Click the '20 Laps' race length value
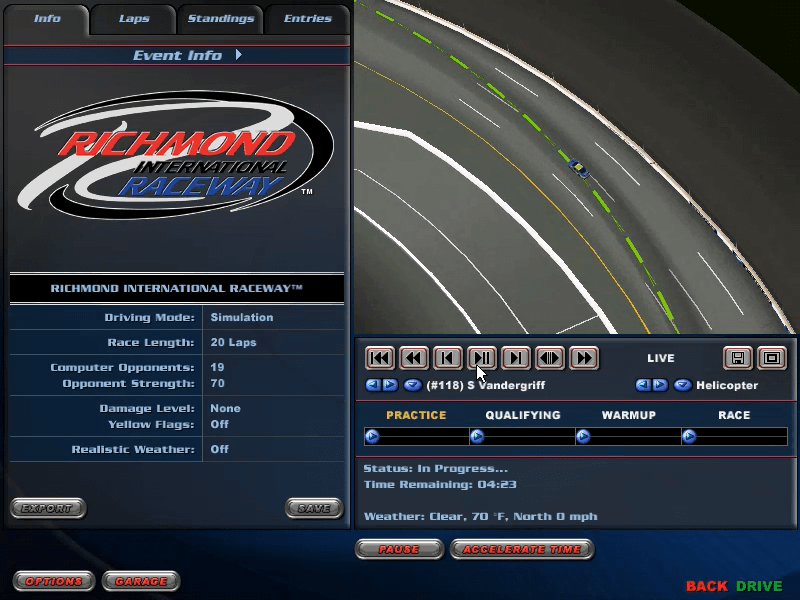The image size is (800, 600). 233,342
